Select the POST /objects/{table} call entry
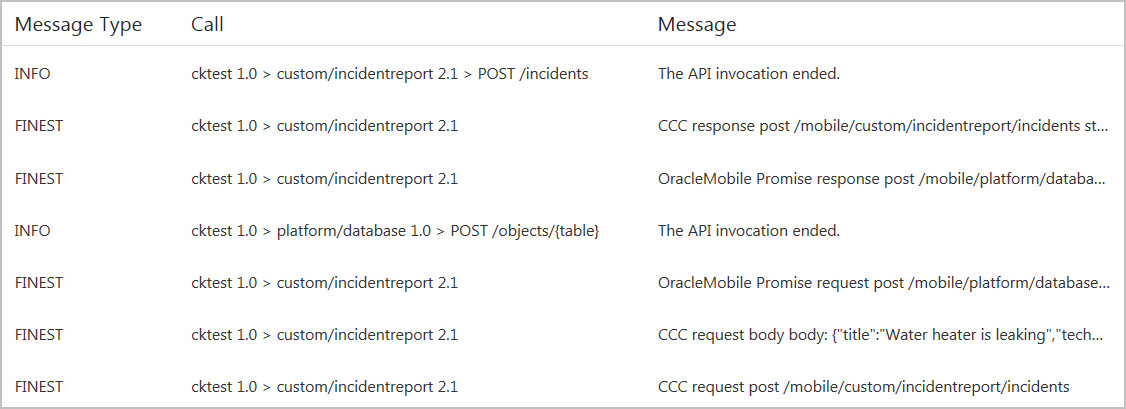Screen dimensions: 1126x409 (x=395, y=231)
